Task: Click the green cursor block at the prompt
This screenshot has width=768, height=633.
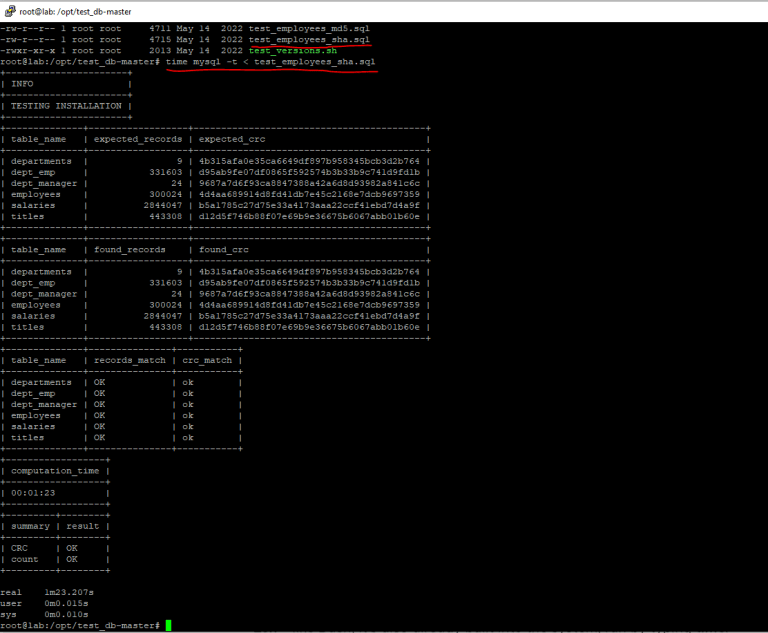Action: point(168,625)
